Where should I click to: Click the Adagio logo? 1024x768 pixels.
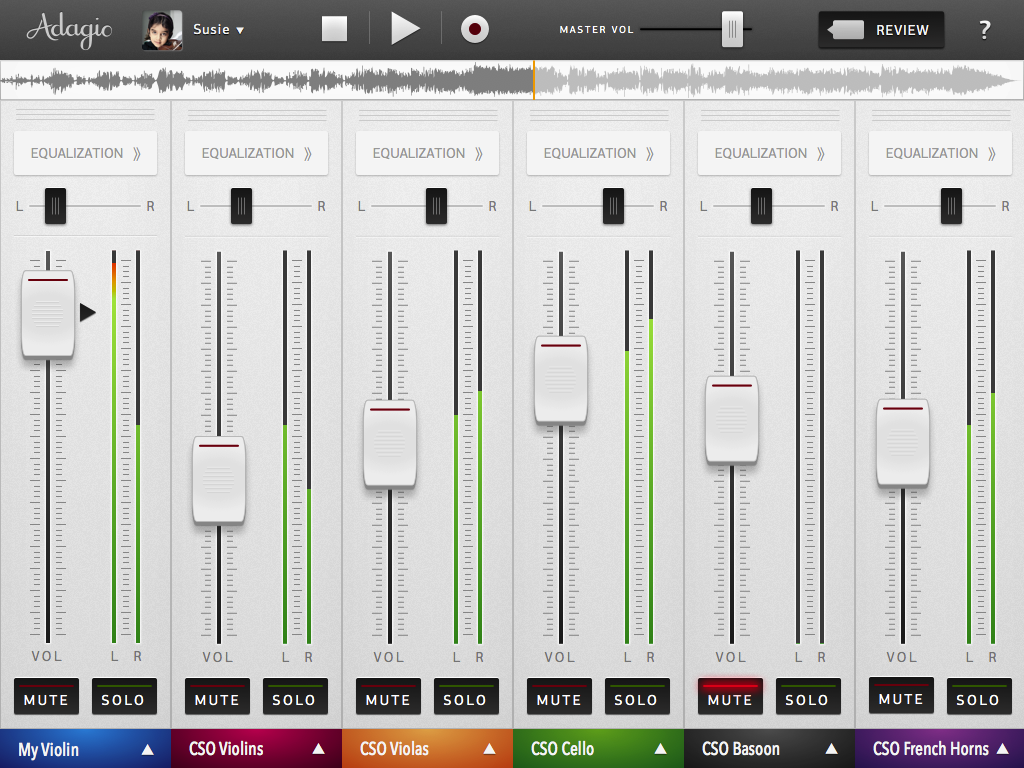click(x=69, y=30)
